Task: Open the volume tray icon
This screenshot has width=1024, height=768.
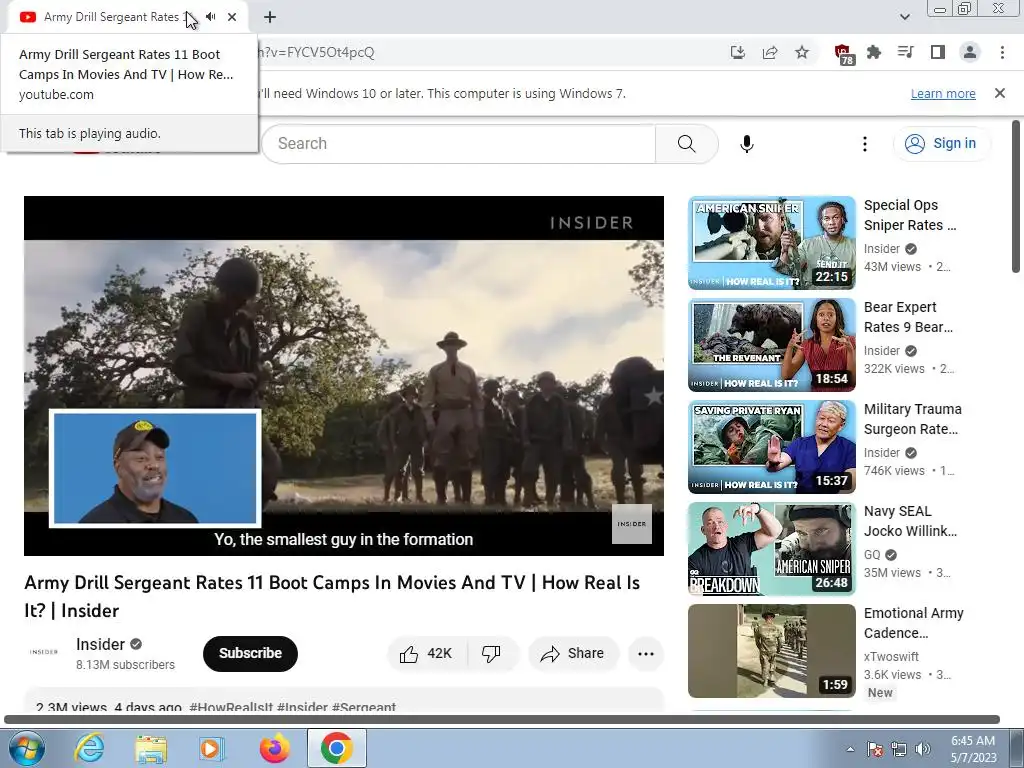Action: tap(922, 749)
